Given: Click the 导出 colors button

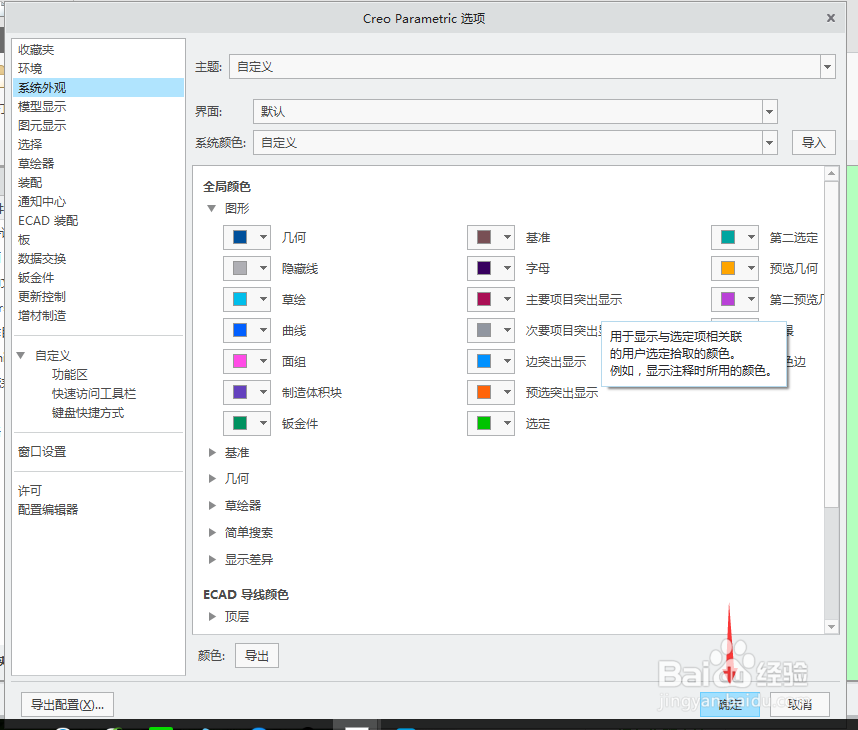Looking at the screenshot, I should (x=257, y=656).
